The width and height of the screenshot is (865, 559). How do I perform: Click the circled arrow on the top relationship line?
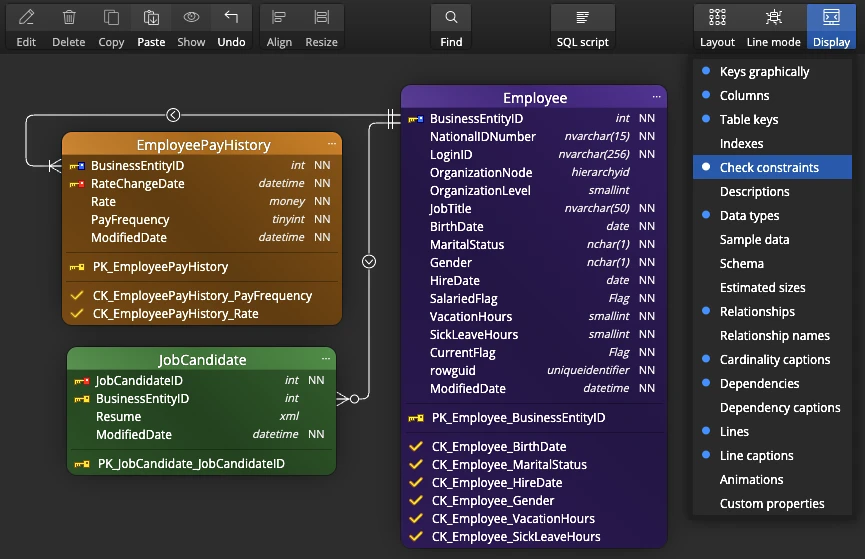(173, 115)
